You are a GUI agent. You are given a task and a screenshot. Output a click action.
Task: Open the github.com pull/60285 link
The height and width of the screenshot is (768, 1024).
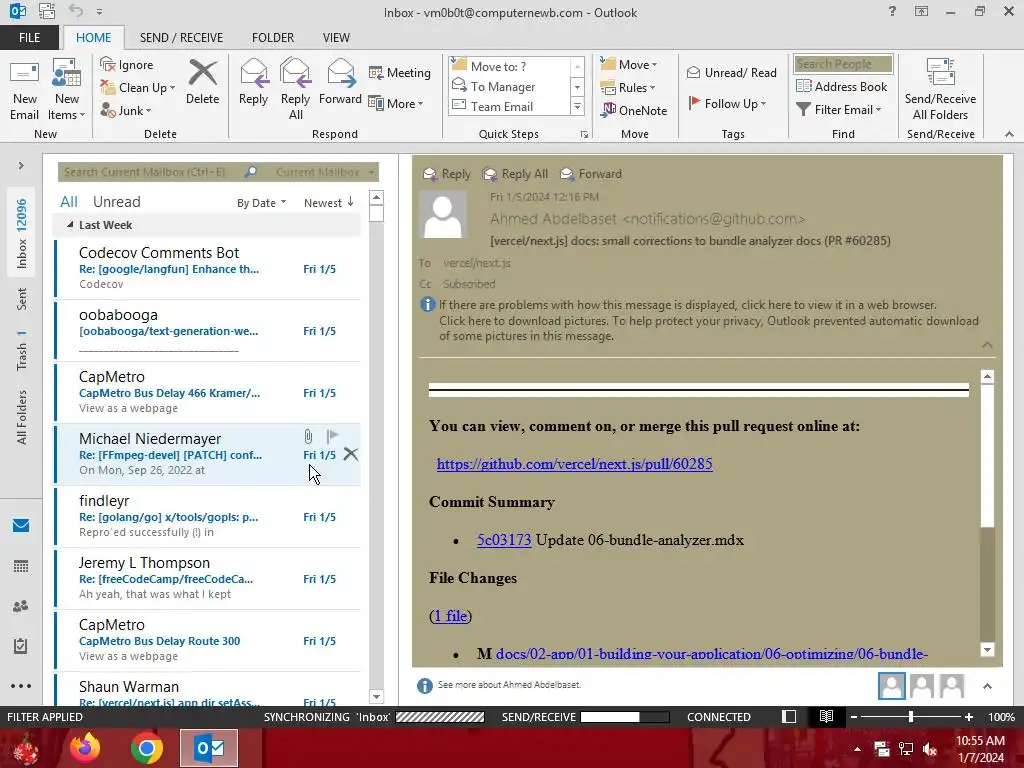[575, 464]
